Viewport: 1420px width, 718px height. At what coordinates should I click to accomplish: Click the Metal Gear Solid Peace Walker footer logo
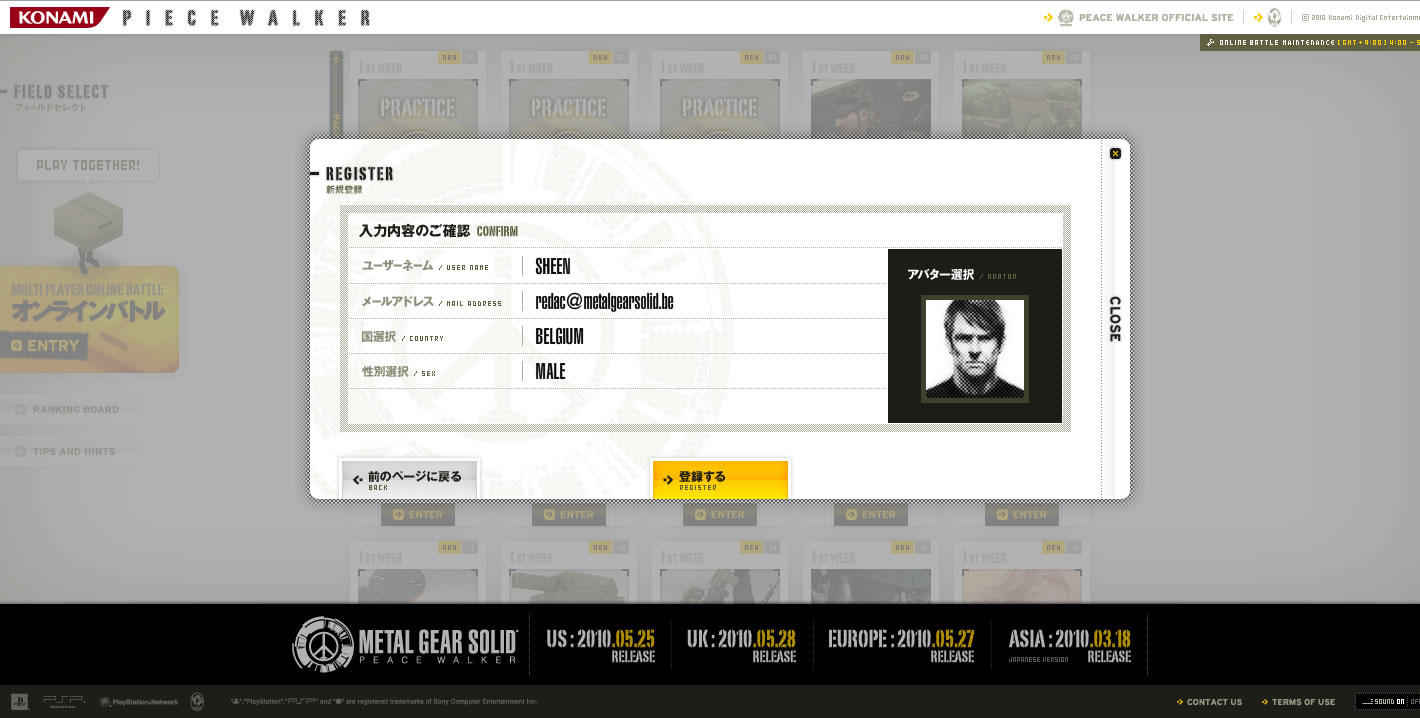(x=405, y=644)
